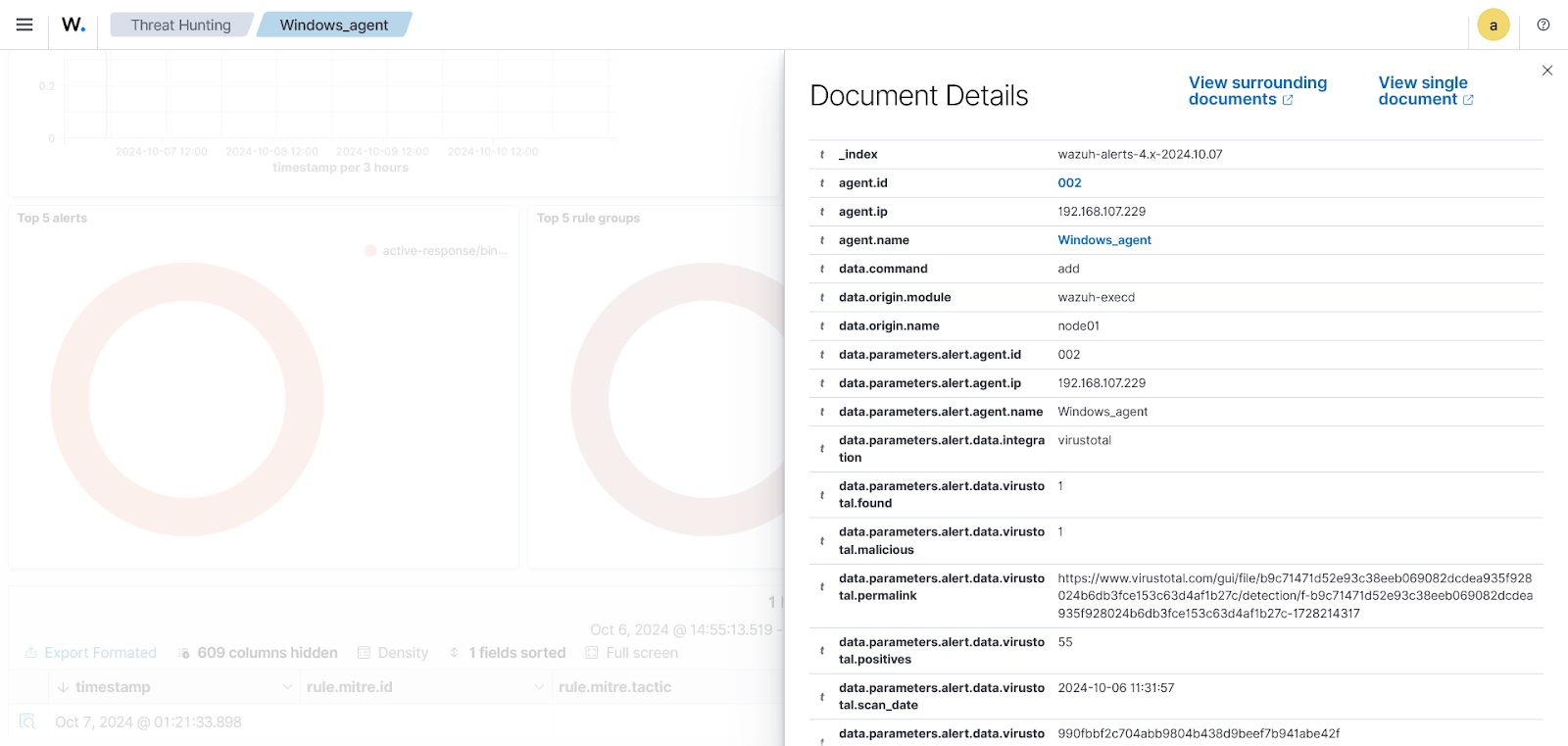Click the Export Formated button
1568x746 pixels.
[90, 653]
